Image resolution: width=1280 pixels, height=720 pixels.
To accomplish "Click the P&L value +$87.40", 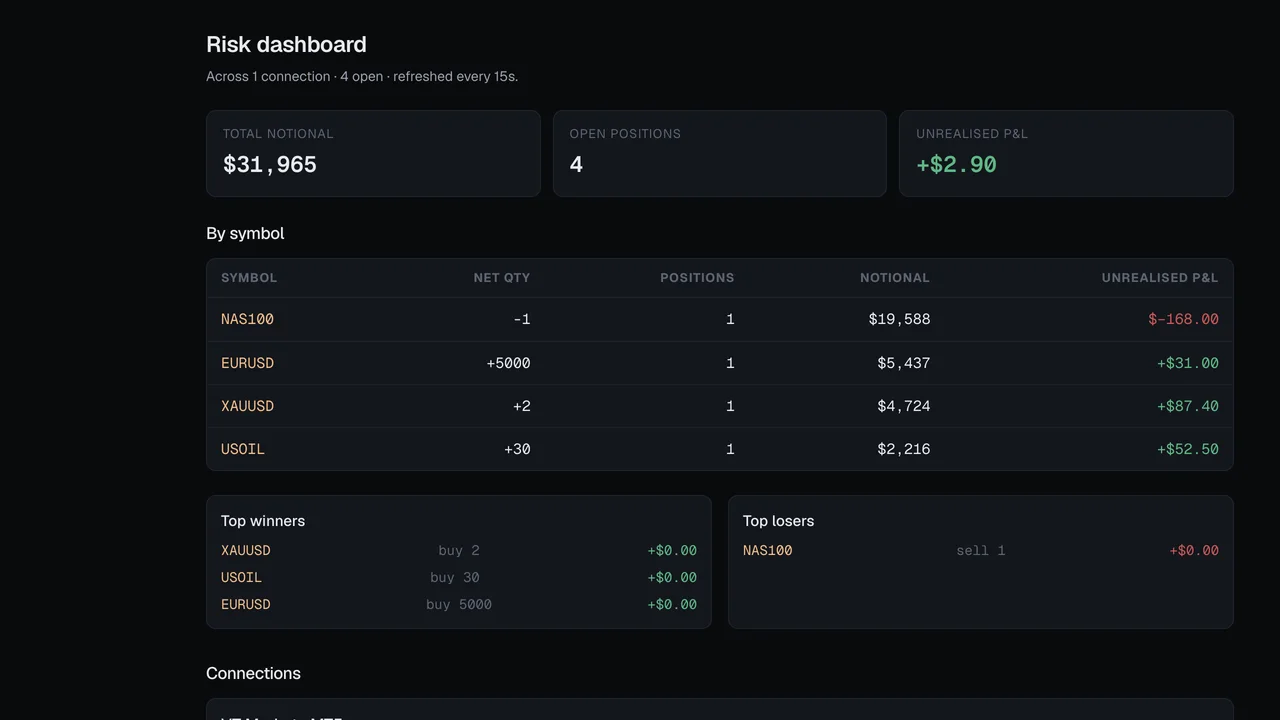I will click(1188, 406).
